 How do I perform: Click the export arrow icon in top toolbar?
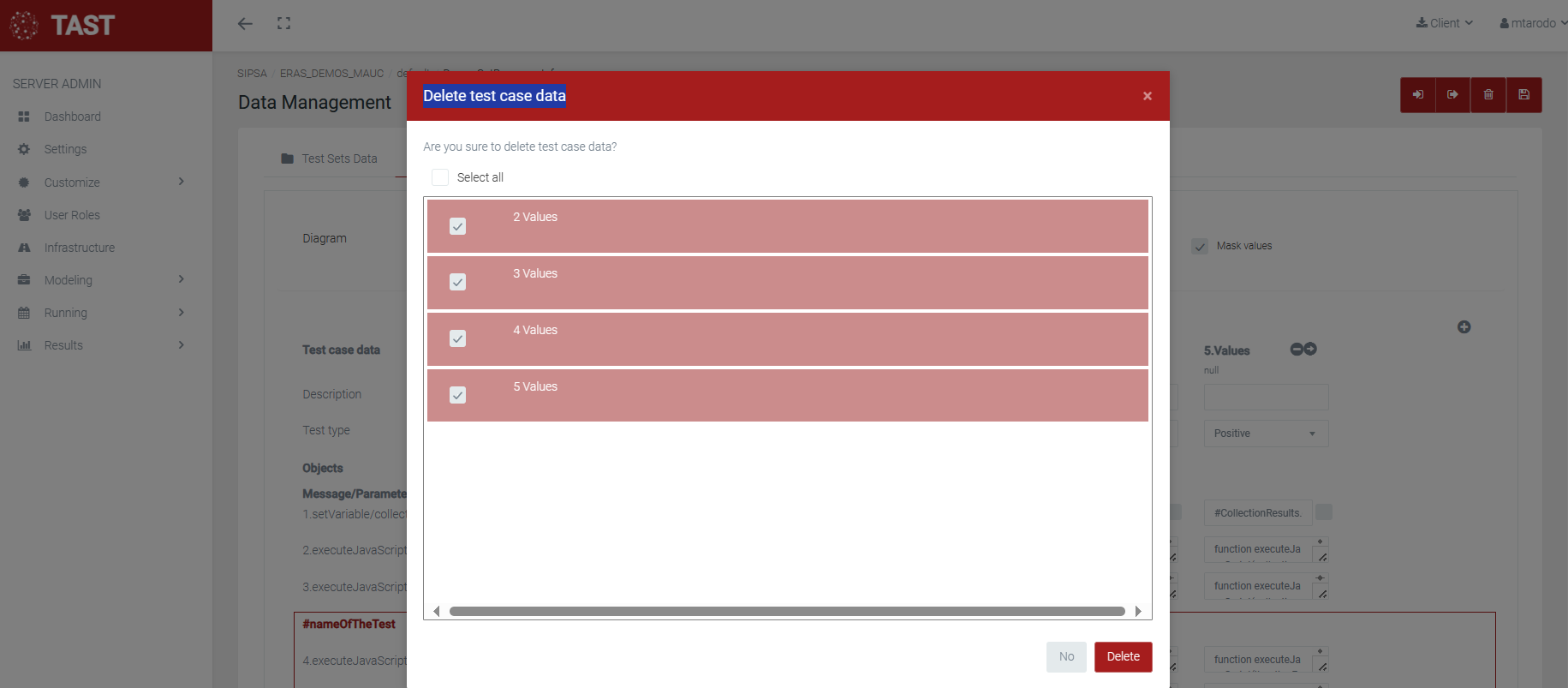[x=1453, y=95]
